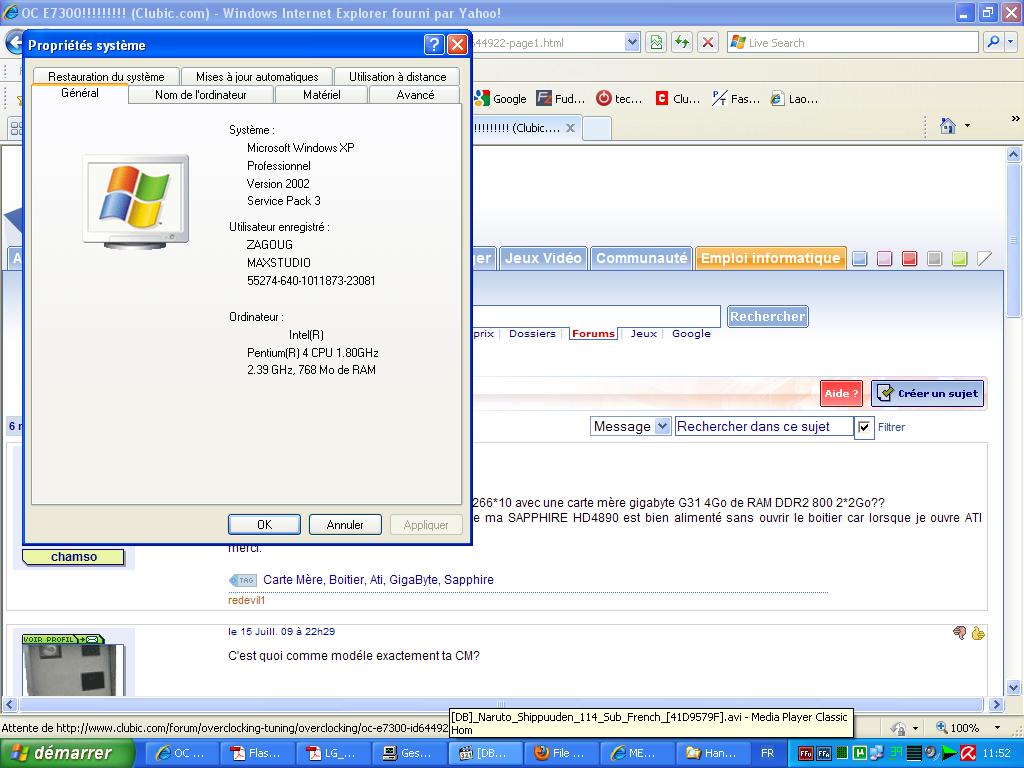This screenshot has height=768, width=1024.
Task: Click the Stop loading red X icon
Action: click(708, 42)
